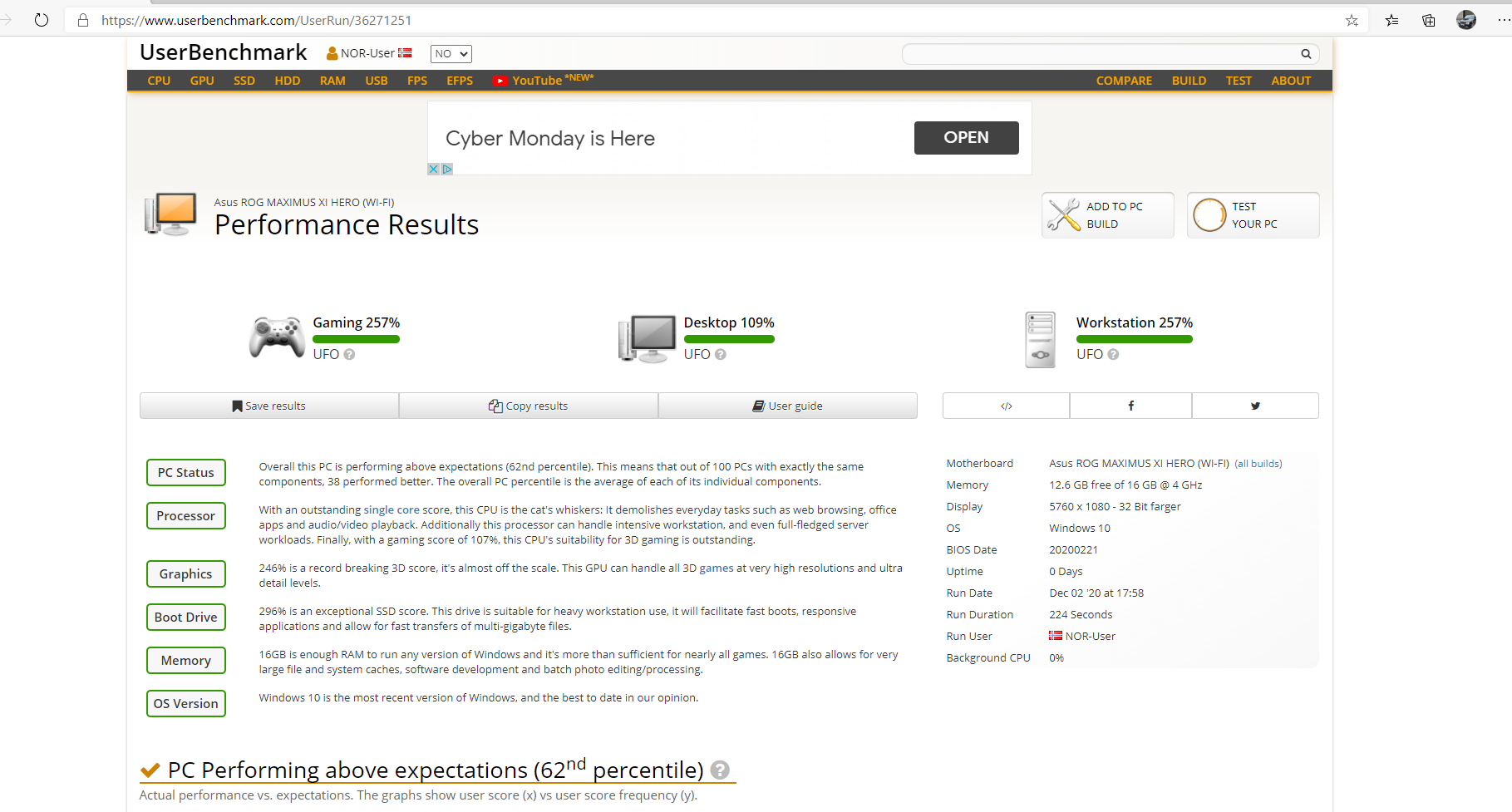1512x812 pixels.
Task: Click the Memory button
Action: [x=186, y=661]
